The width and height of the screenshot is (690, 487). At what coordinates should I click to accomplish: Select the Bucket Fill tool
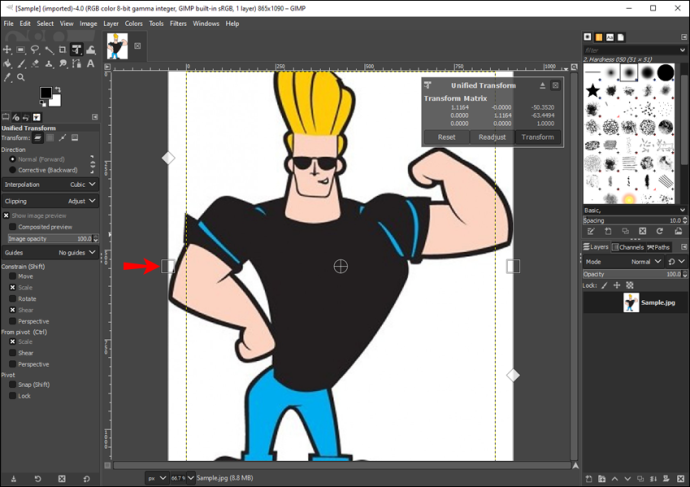coord(7,64)
